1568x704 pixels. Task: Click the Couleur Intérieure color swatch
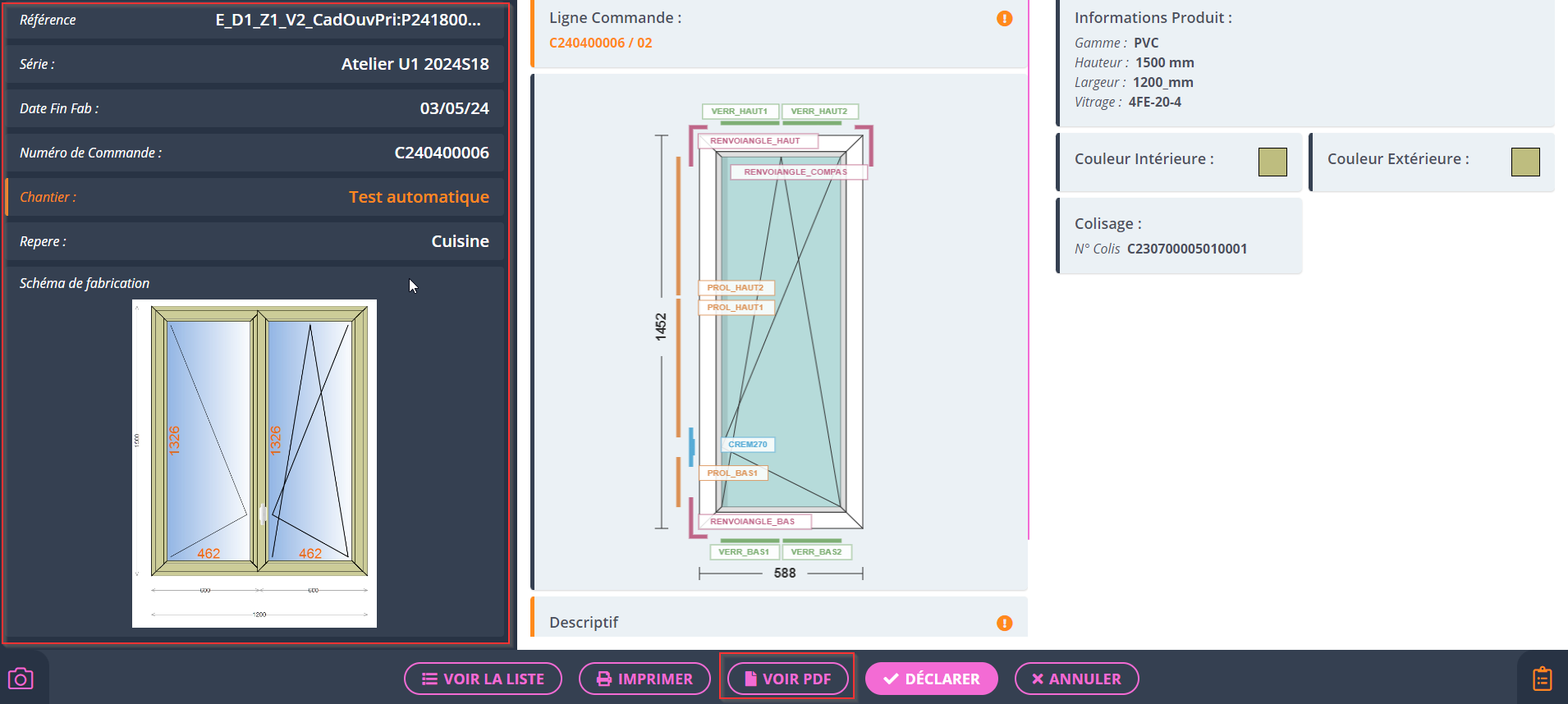(1272, 162)
